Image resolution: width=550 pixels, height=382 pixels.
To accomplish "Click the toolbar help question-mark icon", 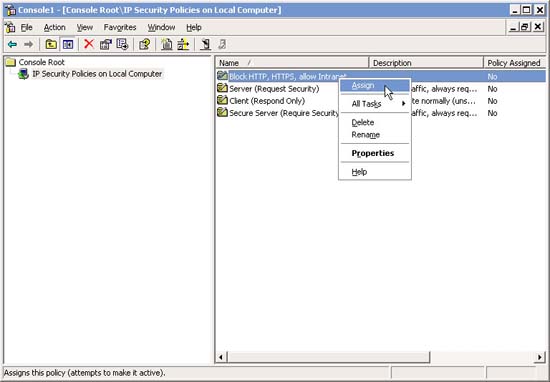I will coord(145,45).
